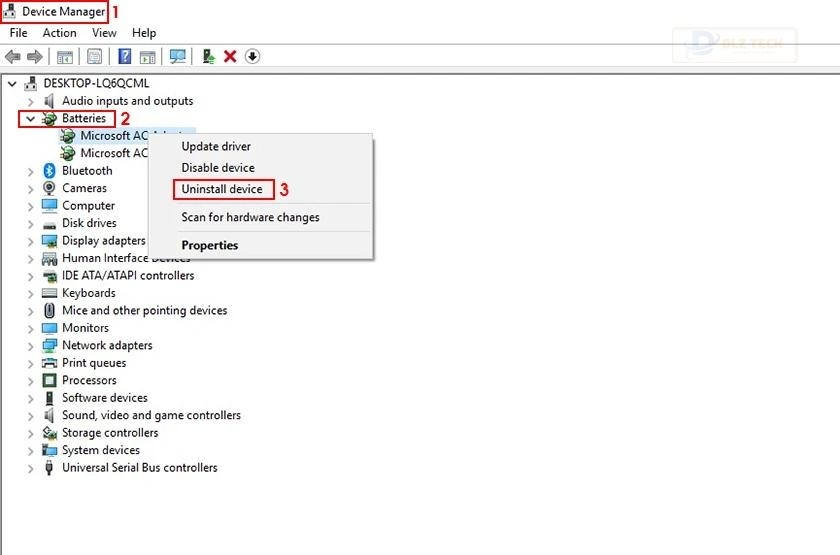
Task: Expand the Network adapters category
Action: click(x=30, y=345)
